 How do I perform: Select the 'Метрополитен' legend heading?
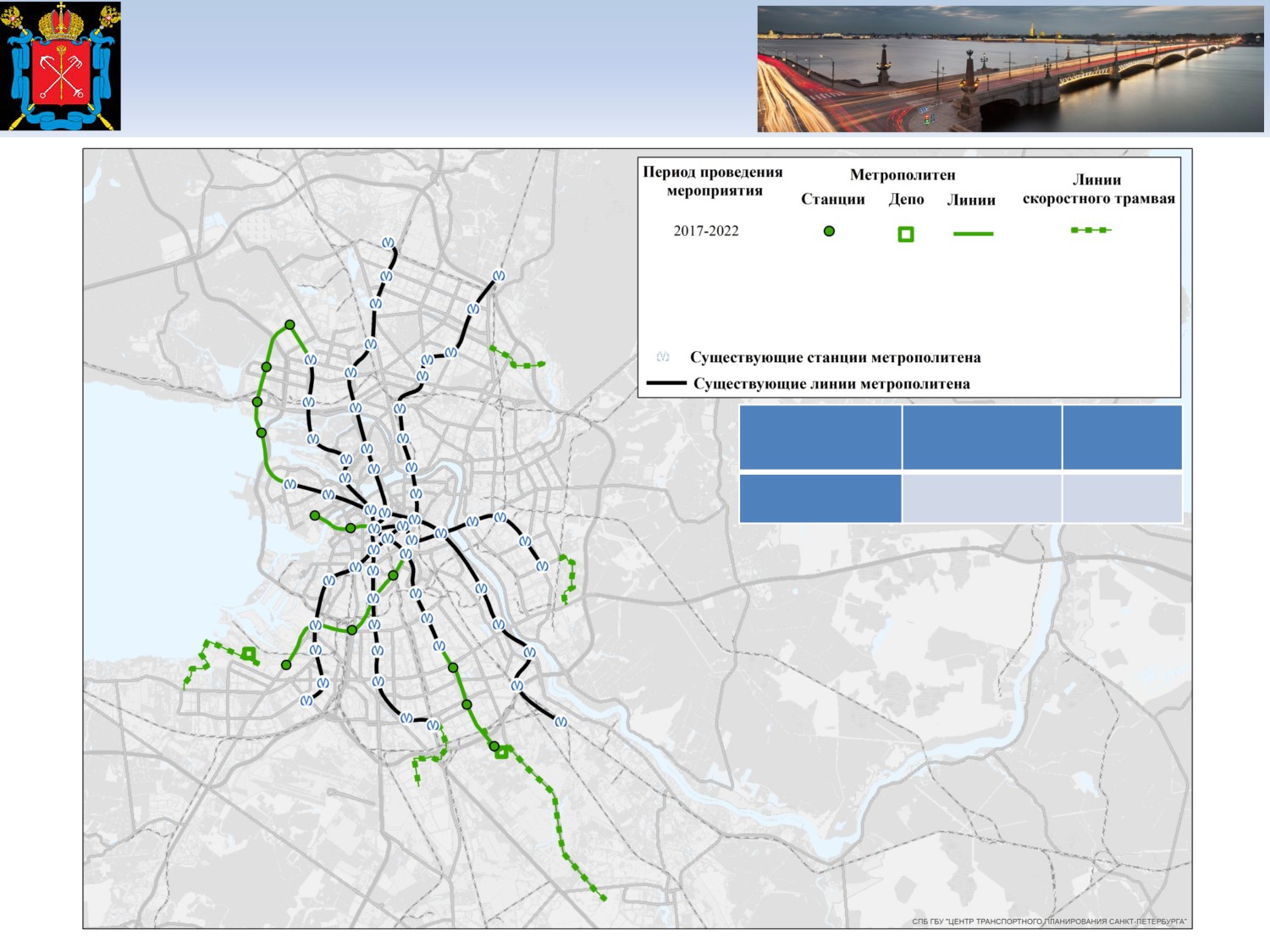click(903, 175)
